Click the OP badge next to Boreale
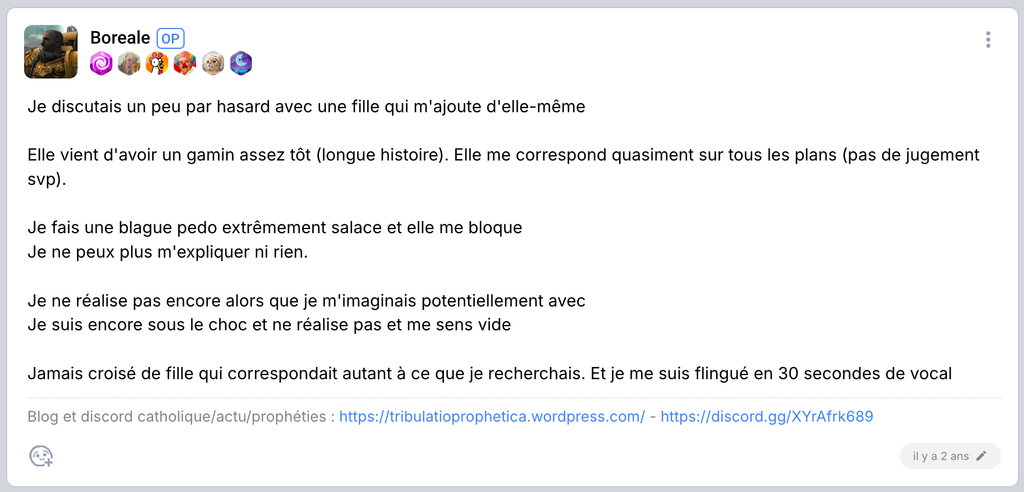Screen dimensions: 1024x492 tap(170, 38)
